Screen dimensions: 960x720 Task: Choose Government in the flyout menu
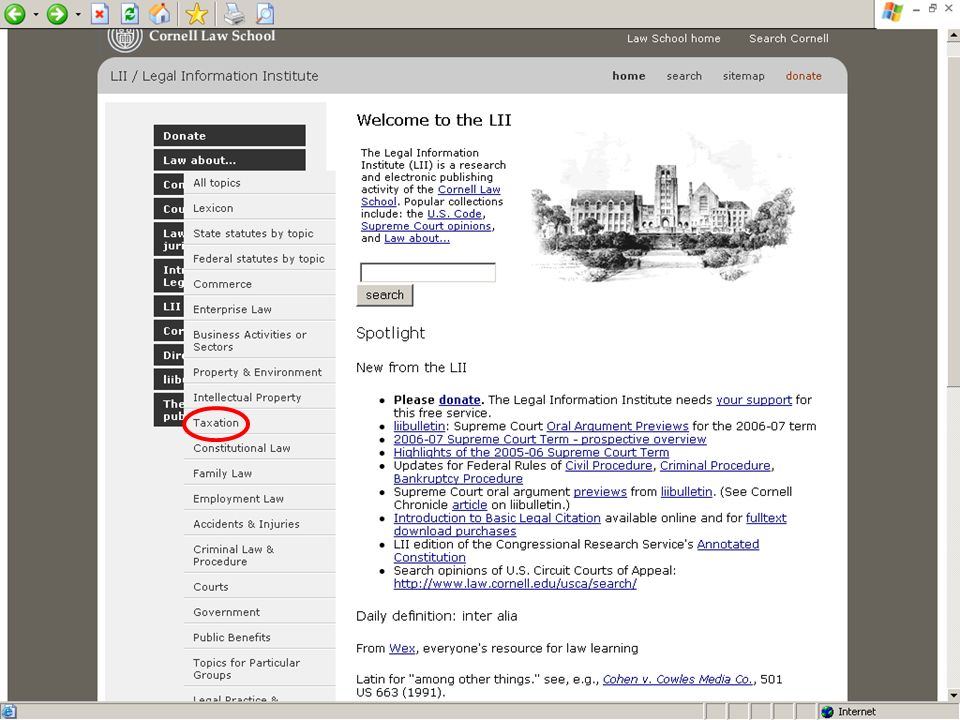[x=260, y=612]
